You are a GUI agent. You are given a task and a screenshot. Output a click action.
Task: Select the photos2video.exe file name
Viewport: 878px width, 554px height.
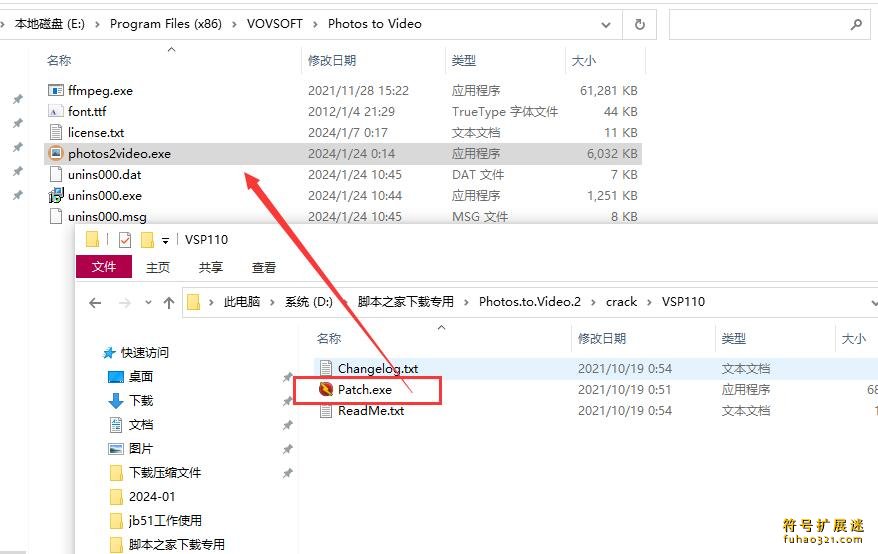119,153
